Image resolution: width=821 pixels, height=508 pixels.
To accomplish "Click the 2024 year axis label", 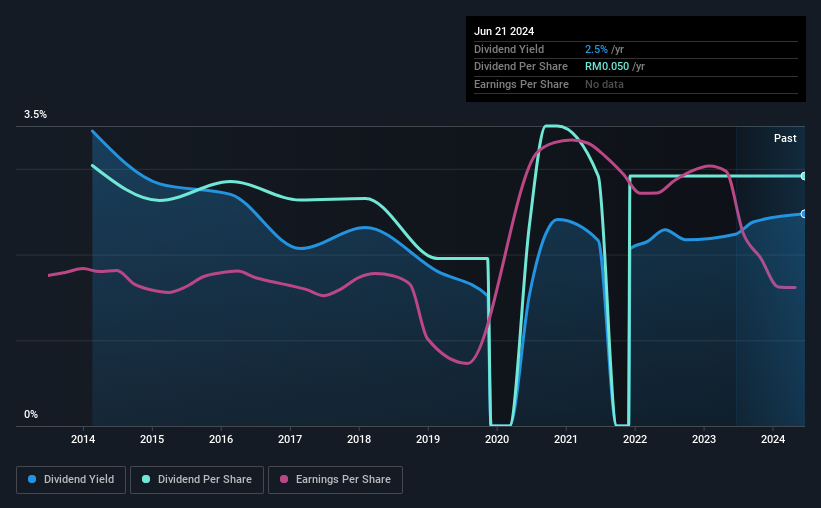I will point(773,439).
